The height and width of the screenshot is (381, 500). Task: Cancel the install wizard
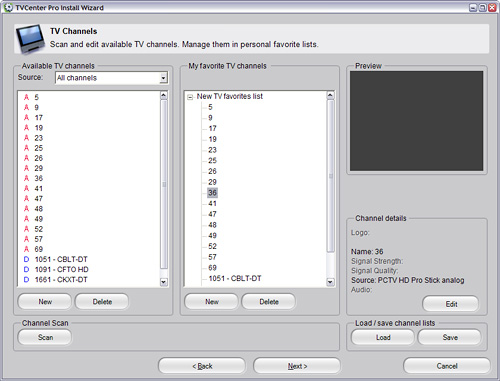[x=447, y=366]
